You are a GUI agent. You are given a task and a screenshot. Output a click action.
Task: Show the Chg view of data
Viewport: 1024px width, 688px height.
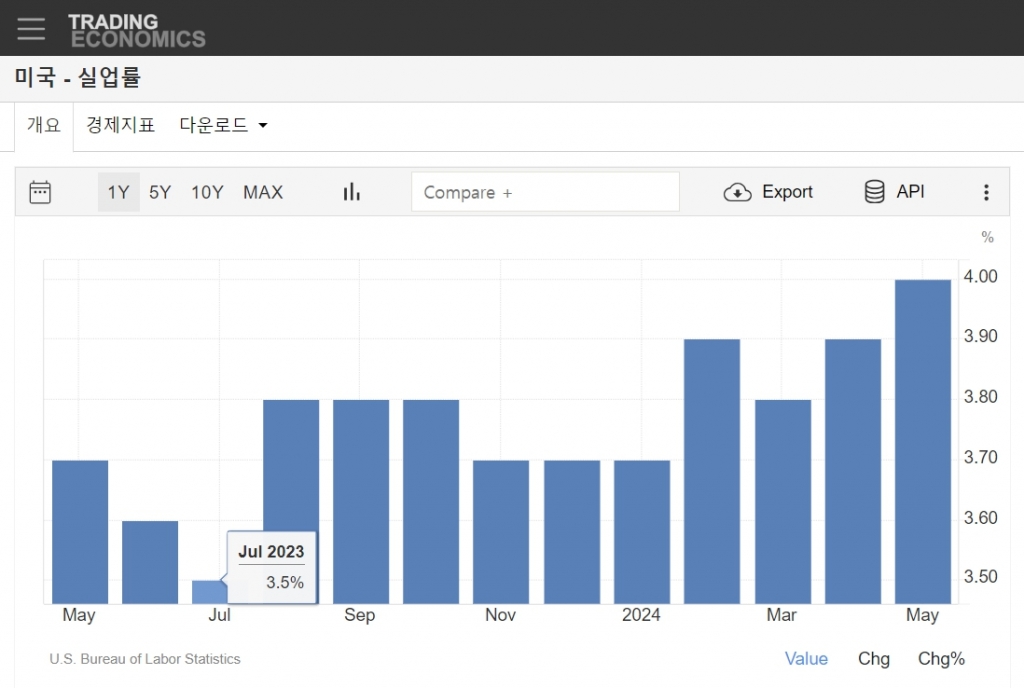(x=873, y=658)
